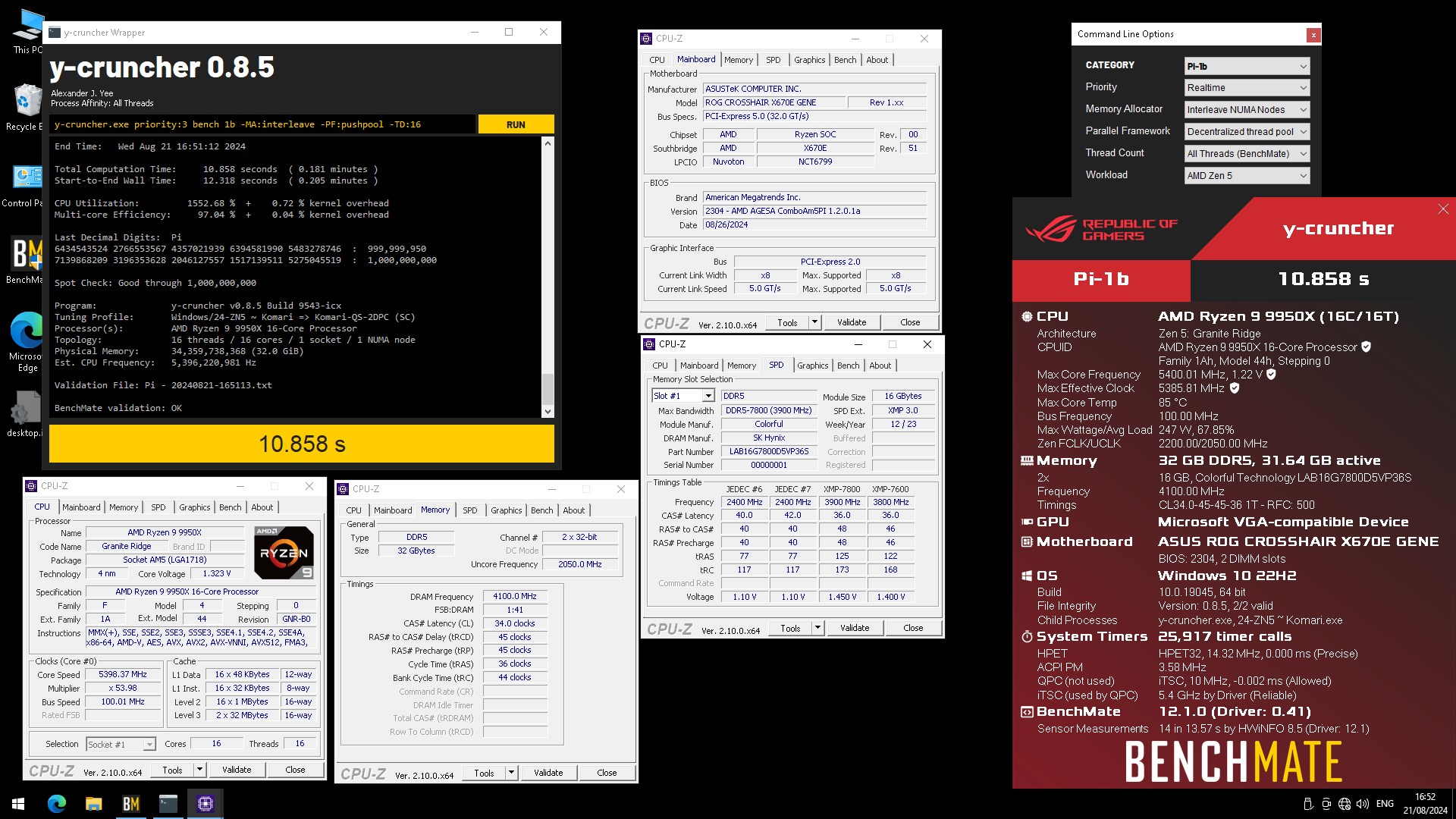Click verified checkmark next to CPUID
This screenshot has height=819, width=1456.
tap(1366, 347)
